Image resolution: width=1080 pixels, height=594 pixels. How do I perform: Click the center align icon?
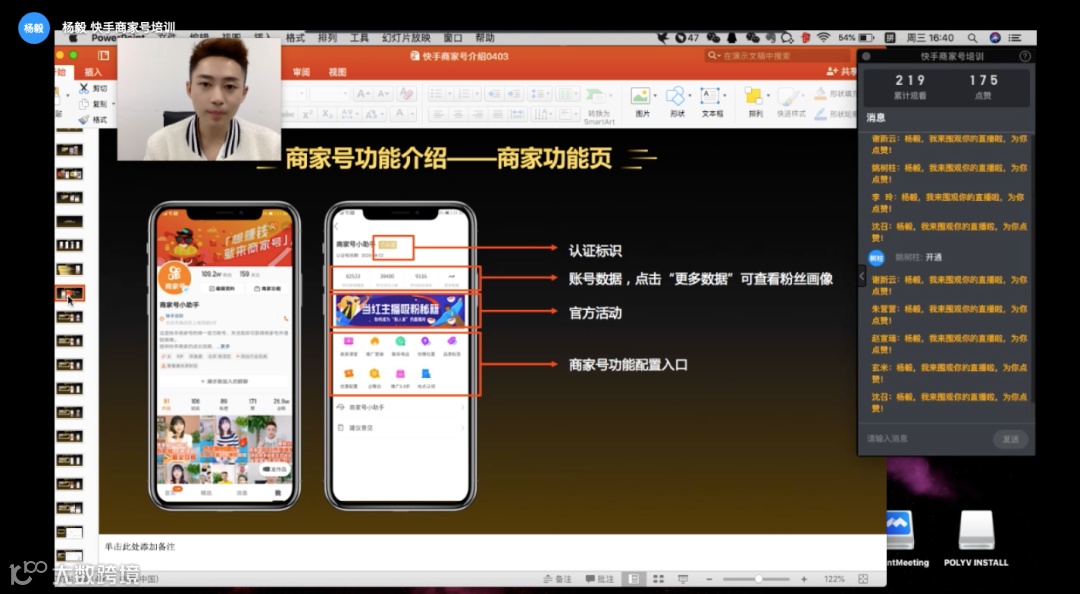point(457,114)
